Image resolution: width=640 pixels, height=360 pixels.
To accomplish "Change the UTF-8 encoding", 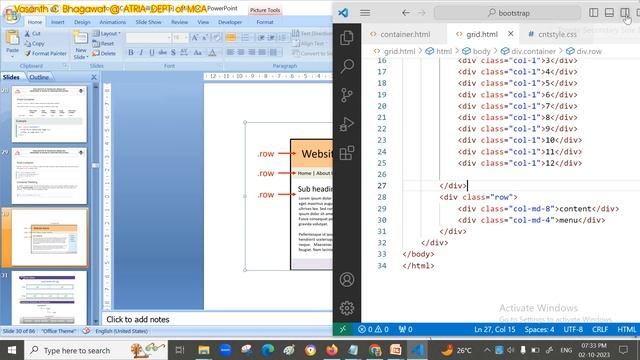I will pyautogui.click(x=573, y=329).
